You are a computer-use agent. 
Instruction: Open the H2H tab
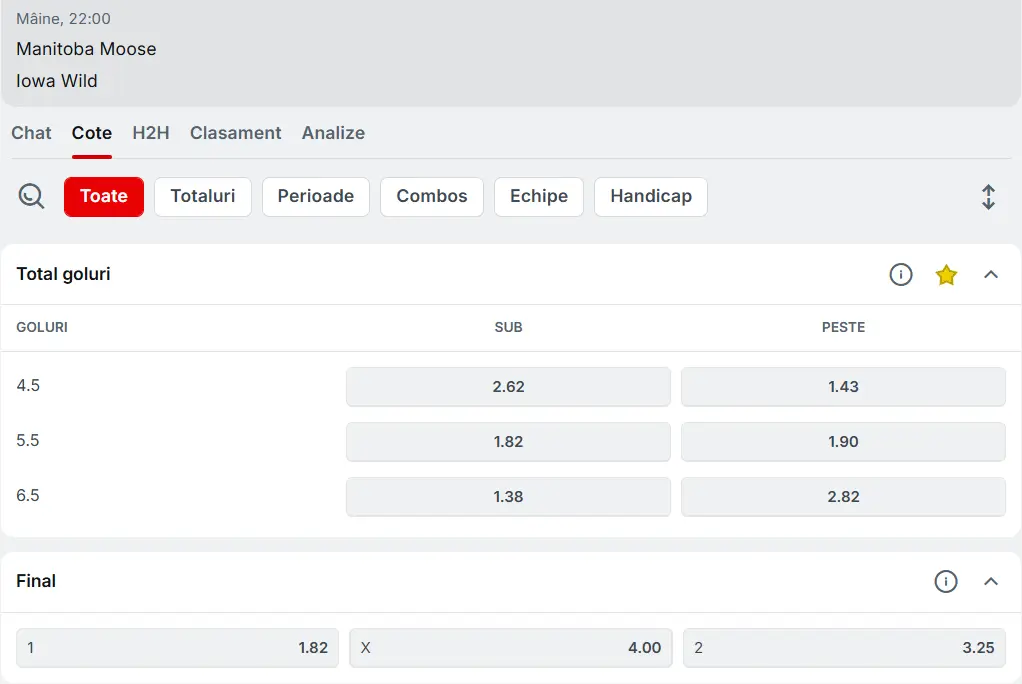click(151, 133)
